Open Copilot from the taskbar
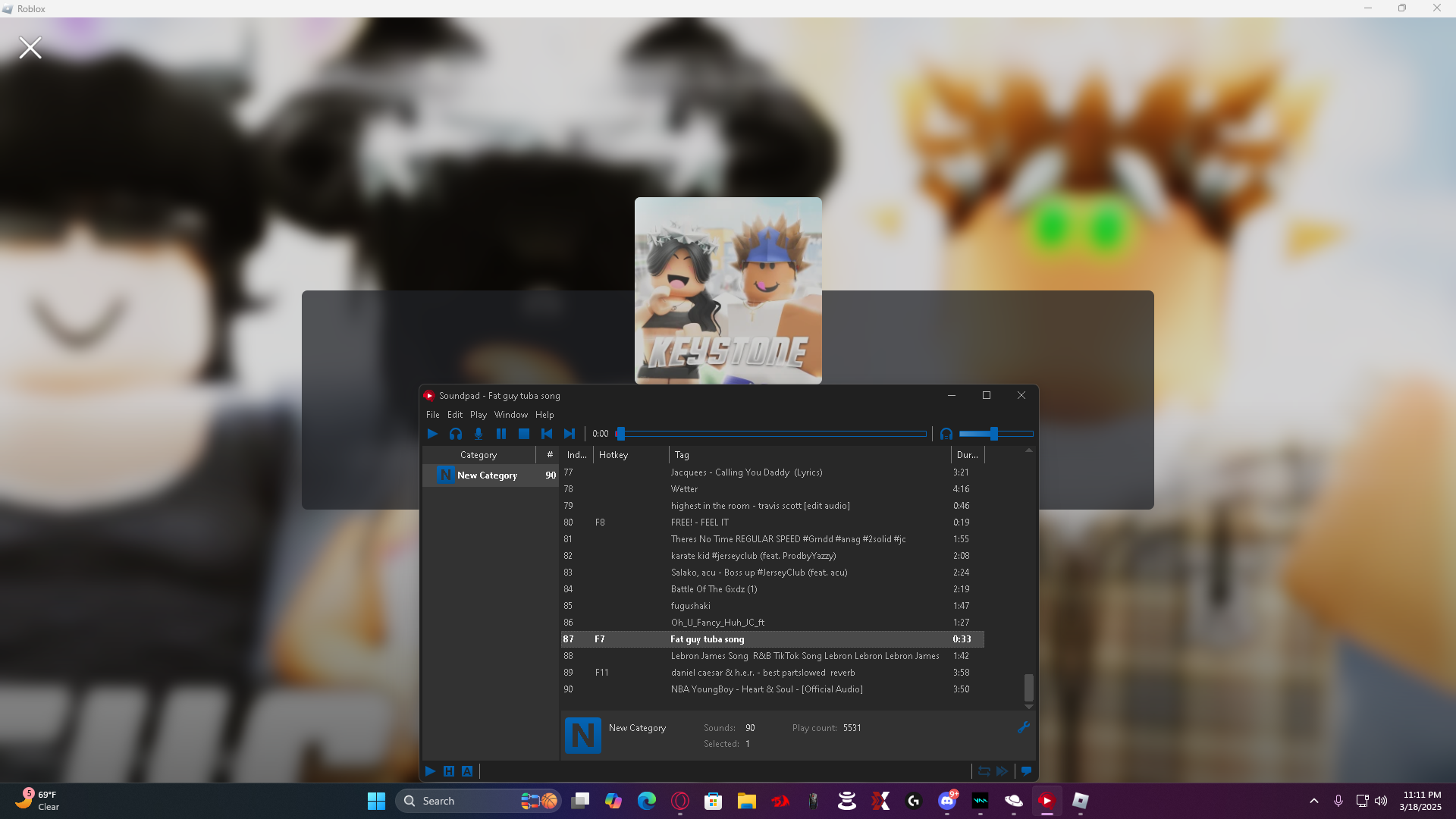Screen dimensions: 1456x819 tap(613, 801)
